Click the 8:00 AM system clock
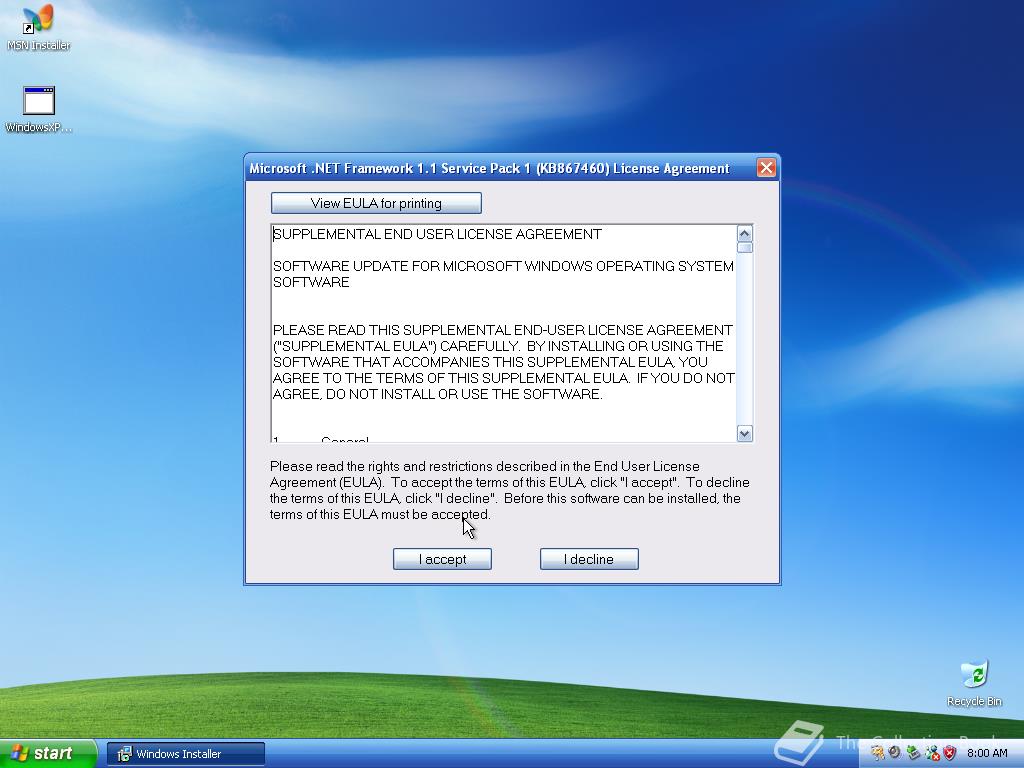This screenshot has height=768, width=1024. coord(987,753)
